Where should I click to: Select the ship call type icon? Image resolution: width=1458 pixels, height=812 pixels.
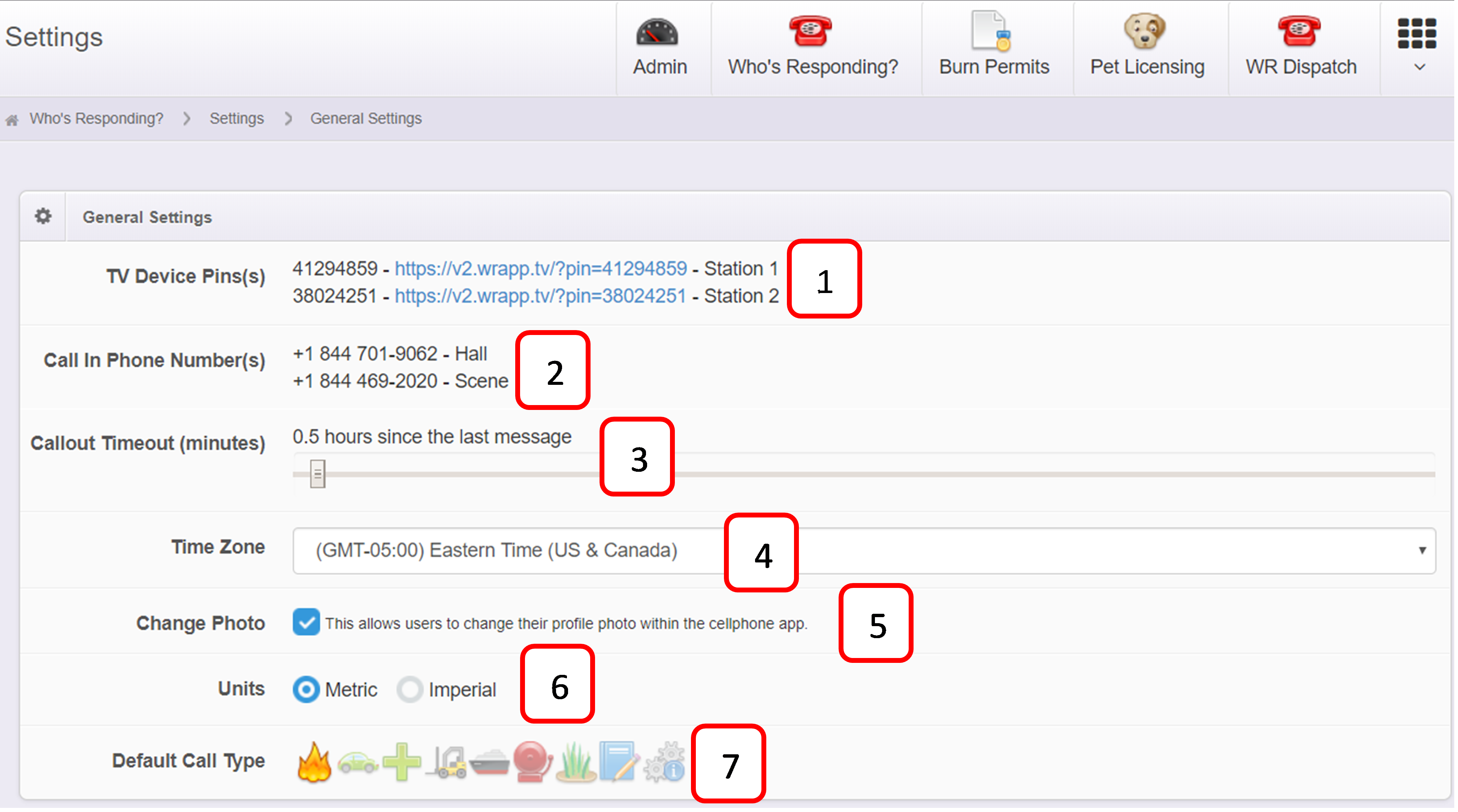click(490, 763)
